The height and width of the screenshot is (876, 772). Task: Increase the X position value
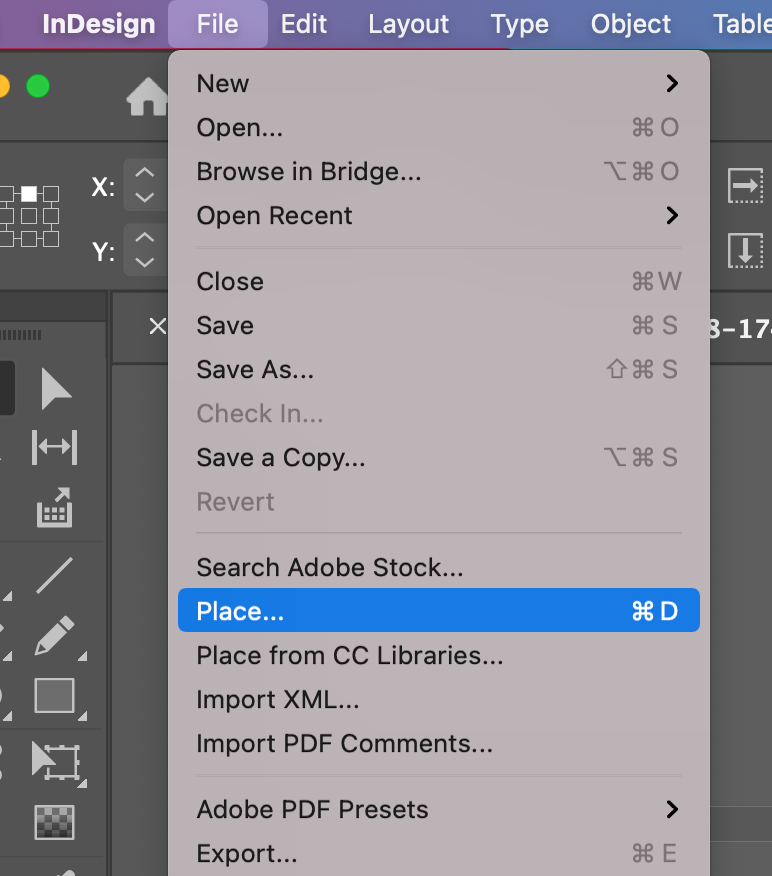tap(145, 174)
